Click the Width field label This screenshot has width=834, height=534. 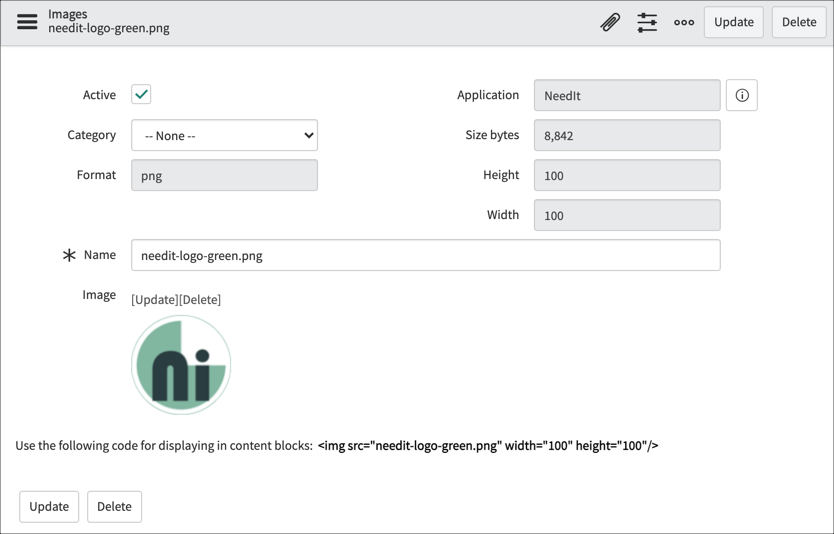pyautogui.click(x=503, y=215)
